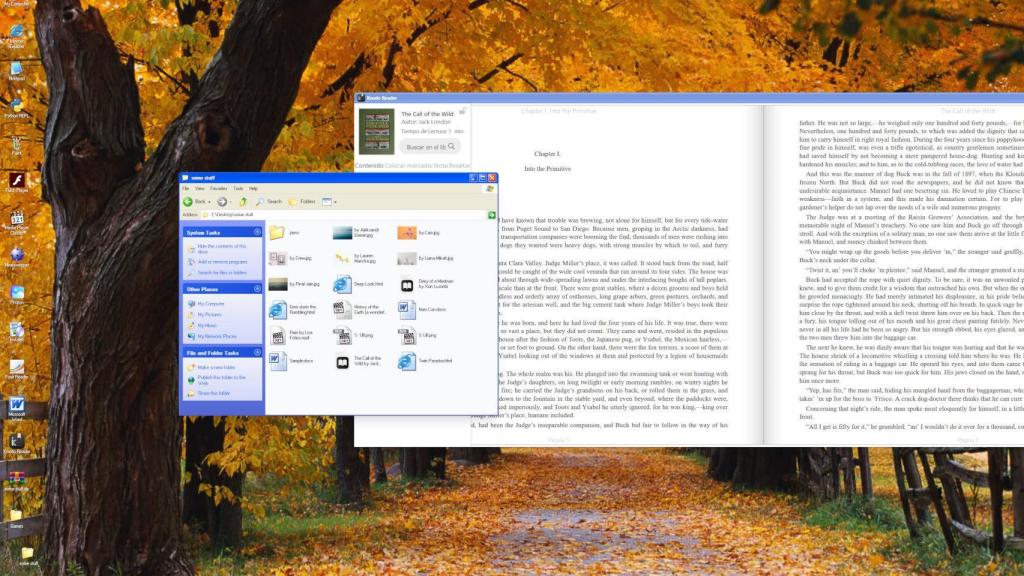The height and width of the screenshot is (576, 1024).
Task: Switch to the Contenido tab in the reader
Action: point(368,165)
